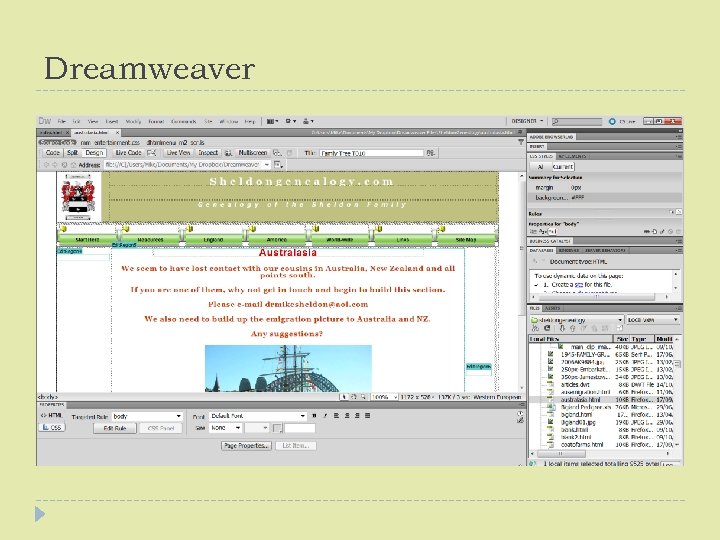Viewport: 720px width, 540px height.
Task: Open the DESIGNER workspace switcher
Action: (x=527, y=121)
